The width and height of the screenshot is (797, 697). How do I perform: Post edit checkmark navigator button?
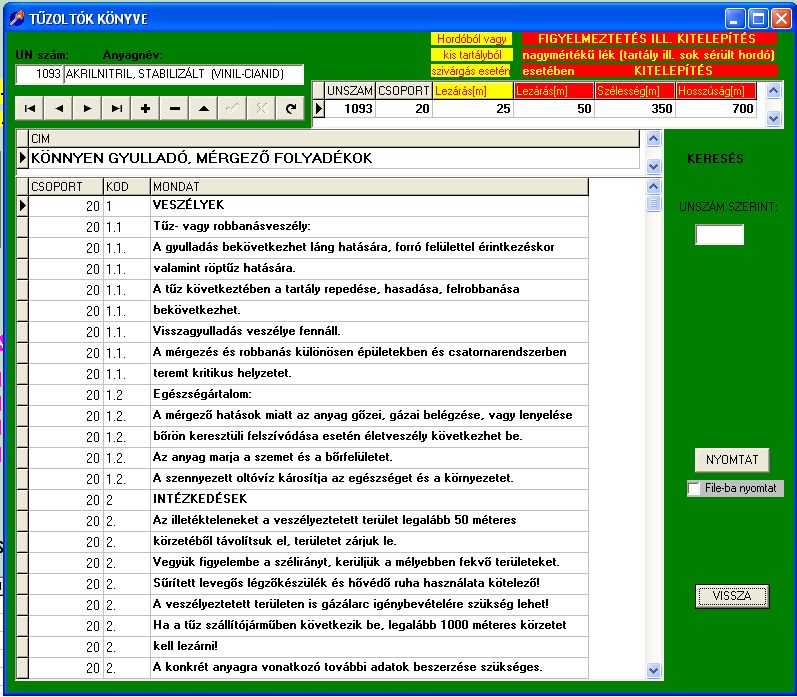click(x=233, y=108)
